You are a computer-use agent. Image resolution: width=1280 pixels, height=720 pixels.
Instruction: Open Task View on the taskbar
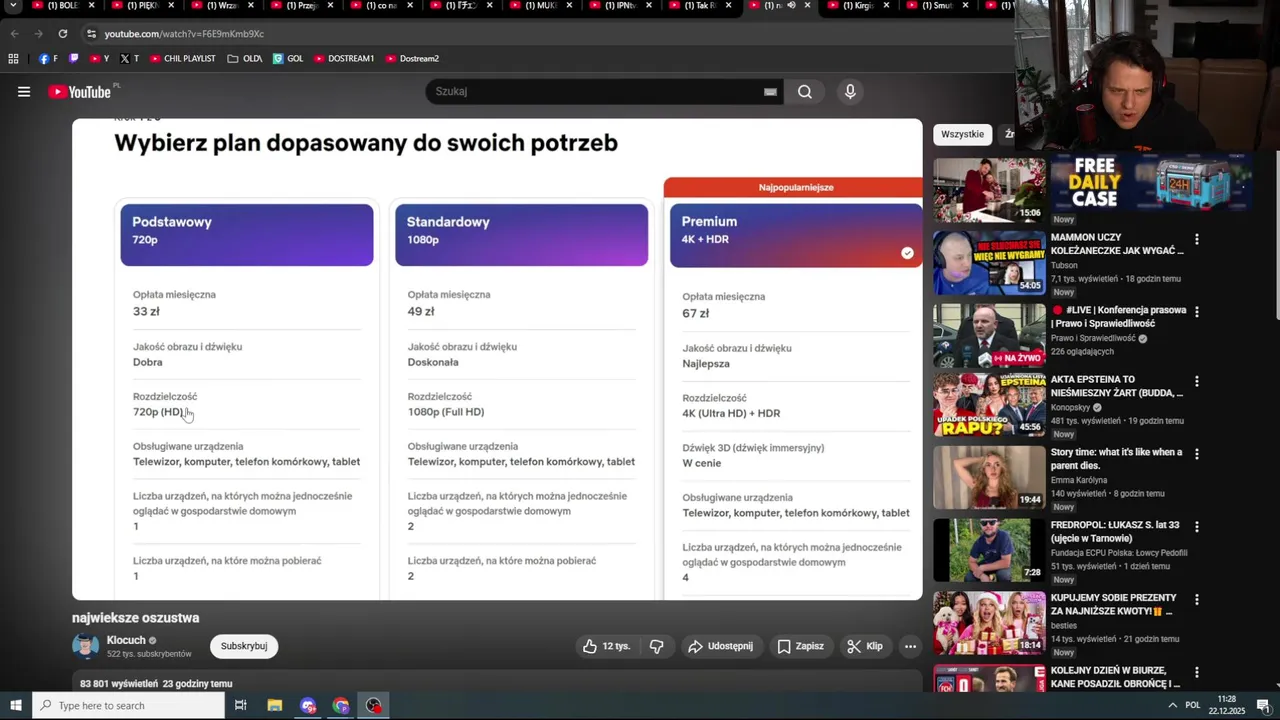point(241,706)
